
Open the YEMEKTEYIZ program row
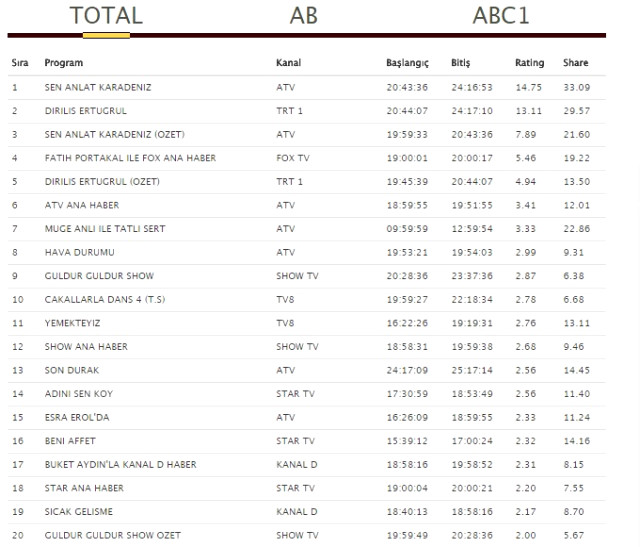tap(73, 323)
